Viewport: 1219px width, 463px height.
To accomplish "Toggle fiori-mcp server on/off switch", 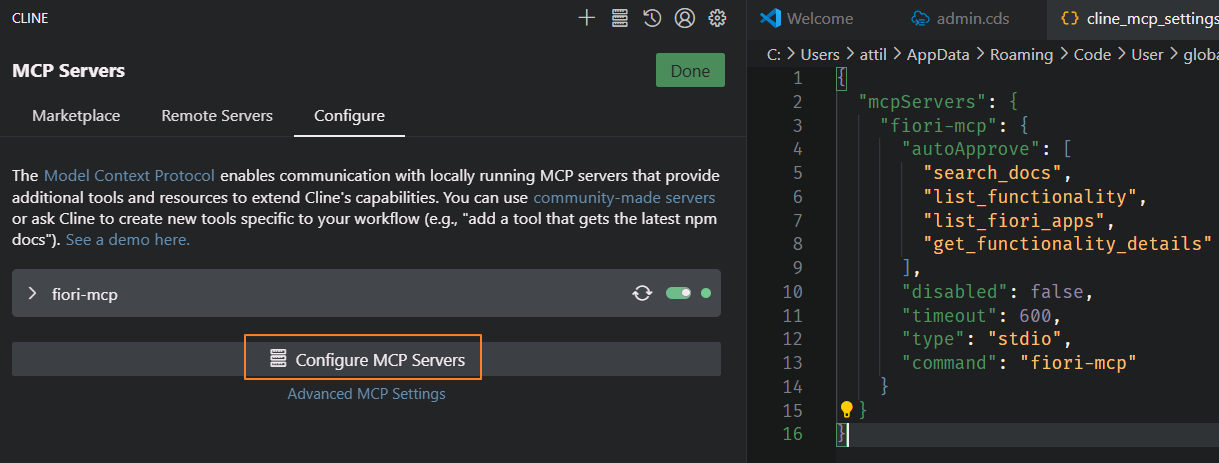I will click(x=679, y=293).
